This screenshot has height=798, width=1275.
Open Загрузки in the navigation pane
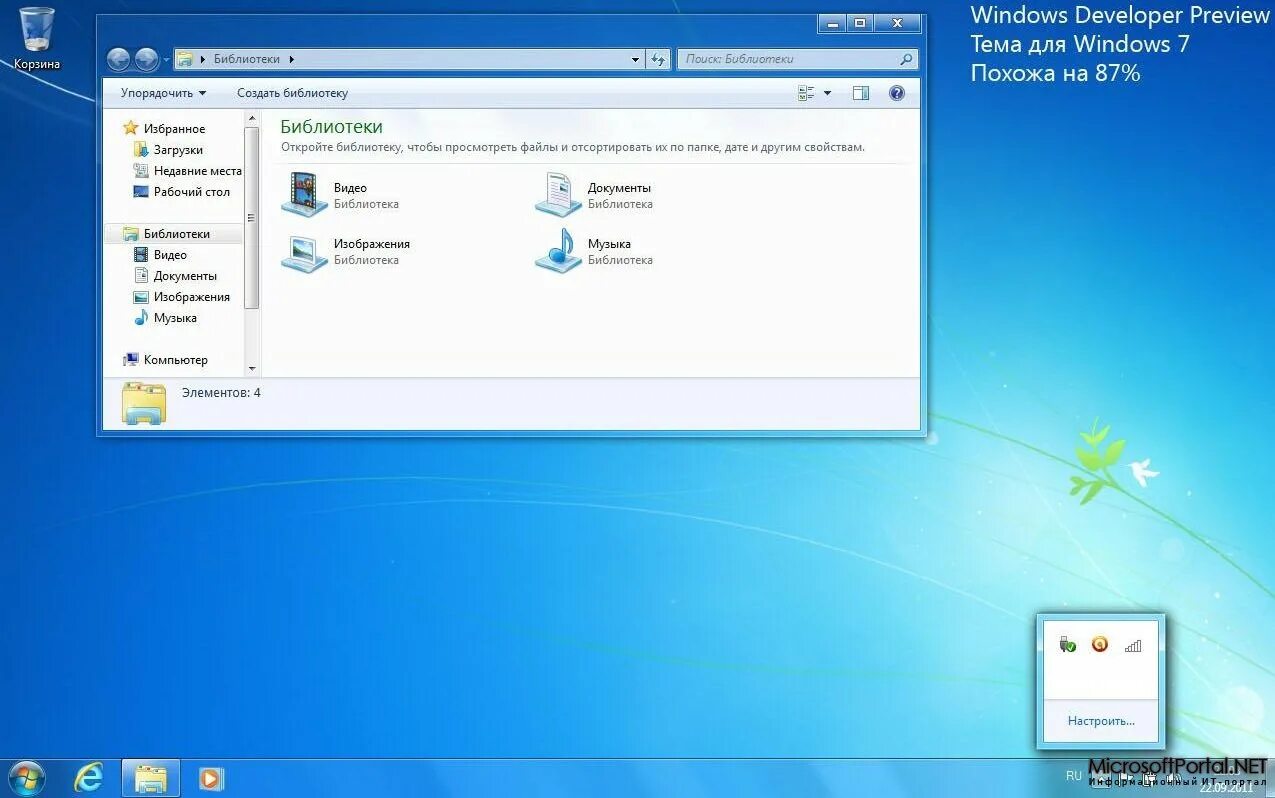tap(178, 150)
